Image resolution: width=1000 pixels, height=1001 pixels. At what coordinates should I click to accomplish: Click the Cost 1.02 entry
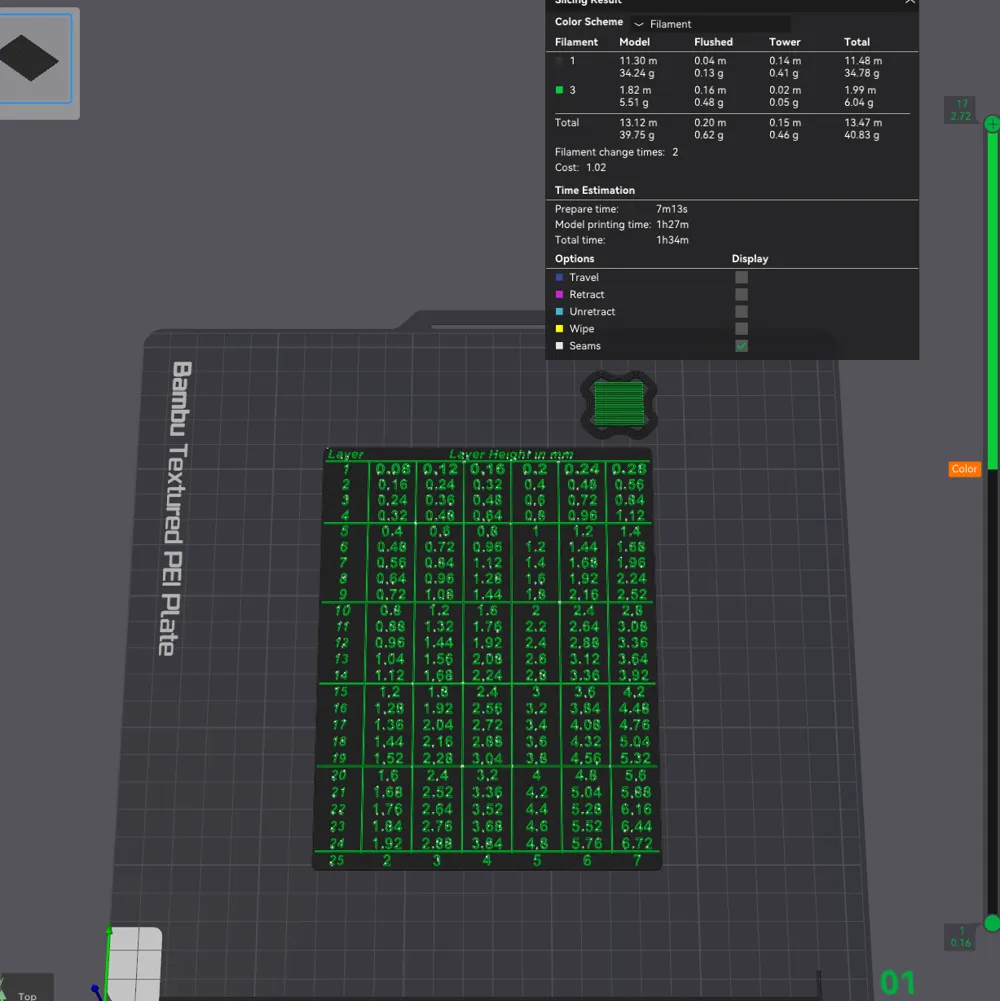580,168
